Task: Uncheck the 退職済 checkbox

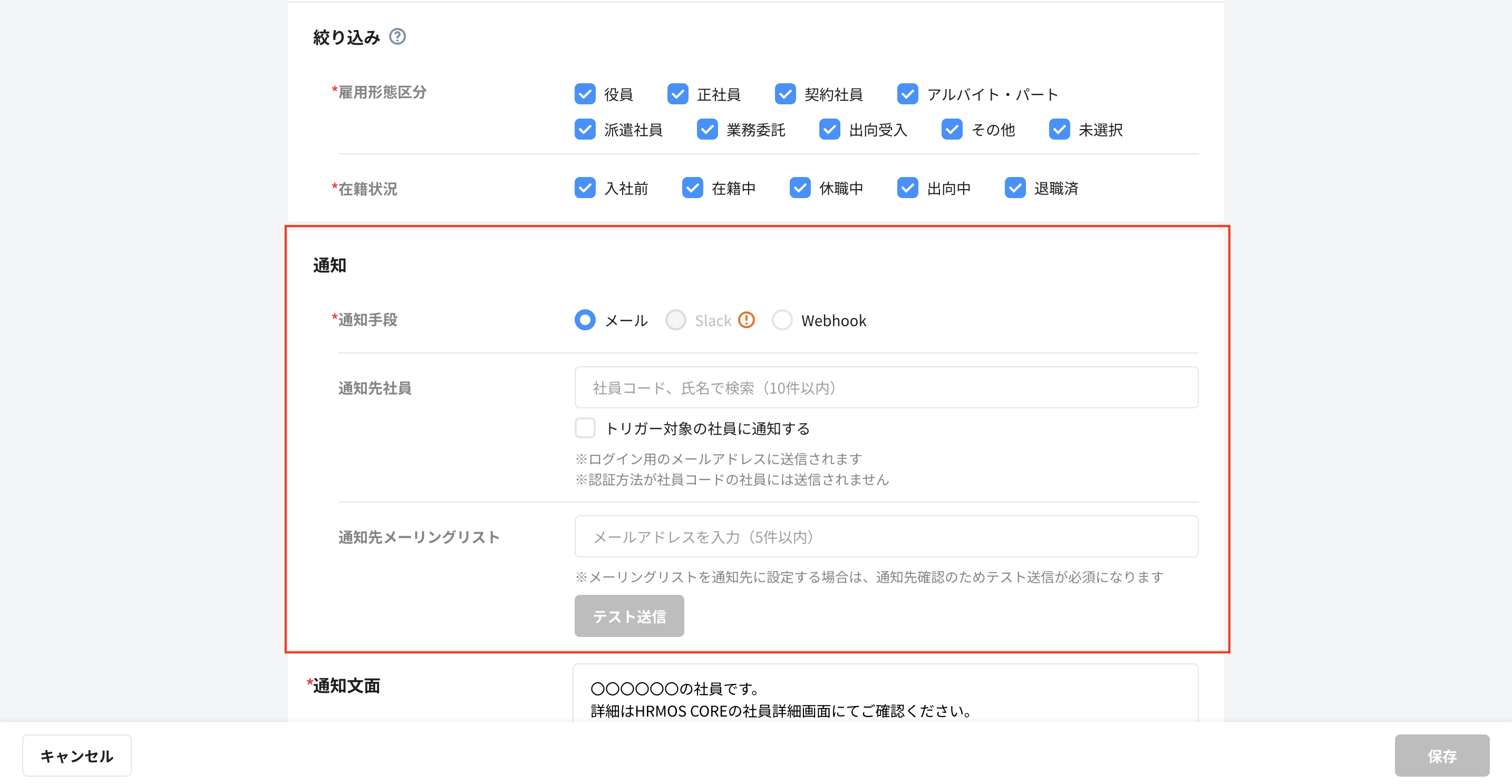Action: (1015, 188)
